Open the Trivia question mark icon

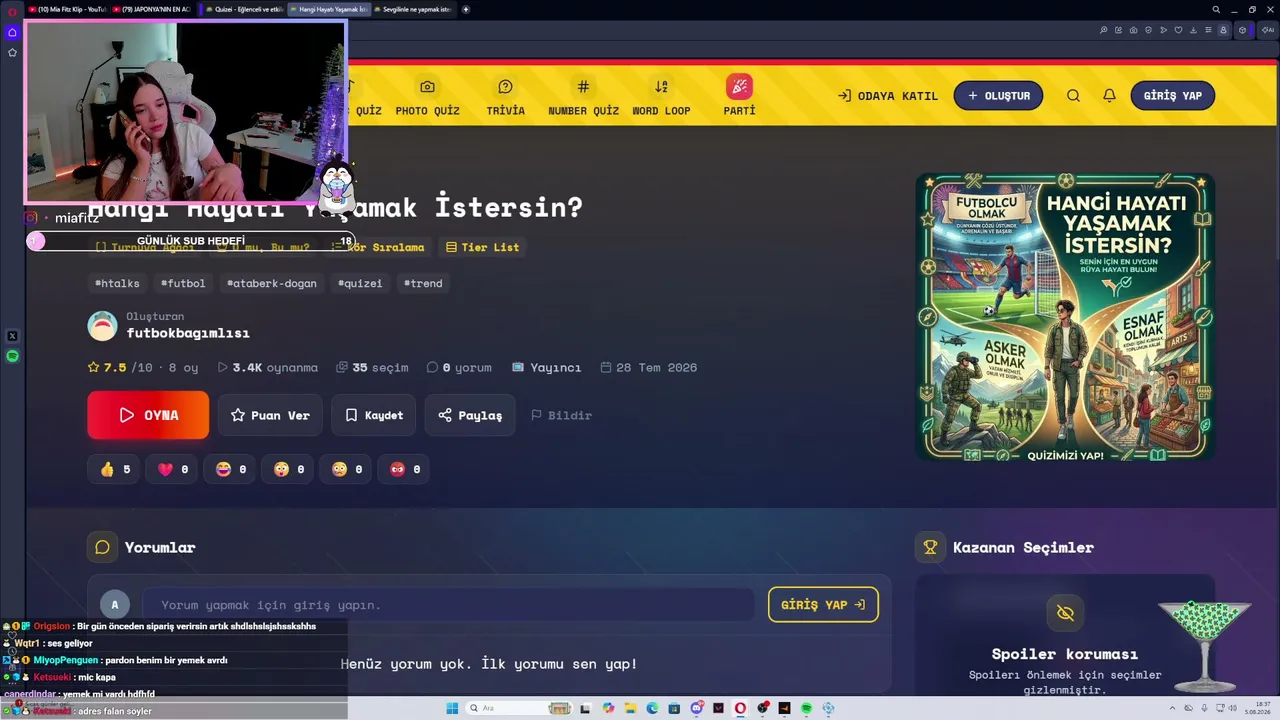pos(505,87)
